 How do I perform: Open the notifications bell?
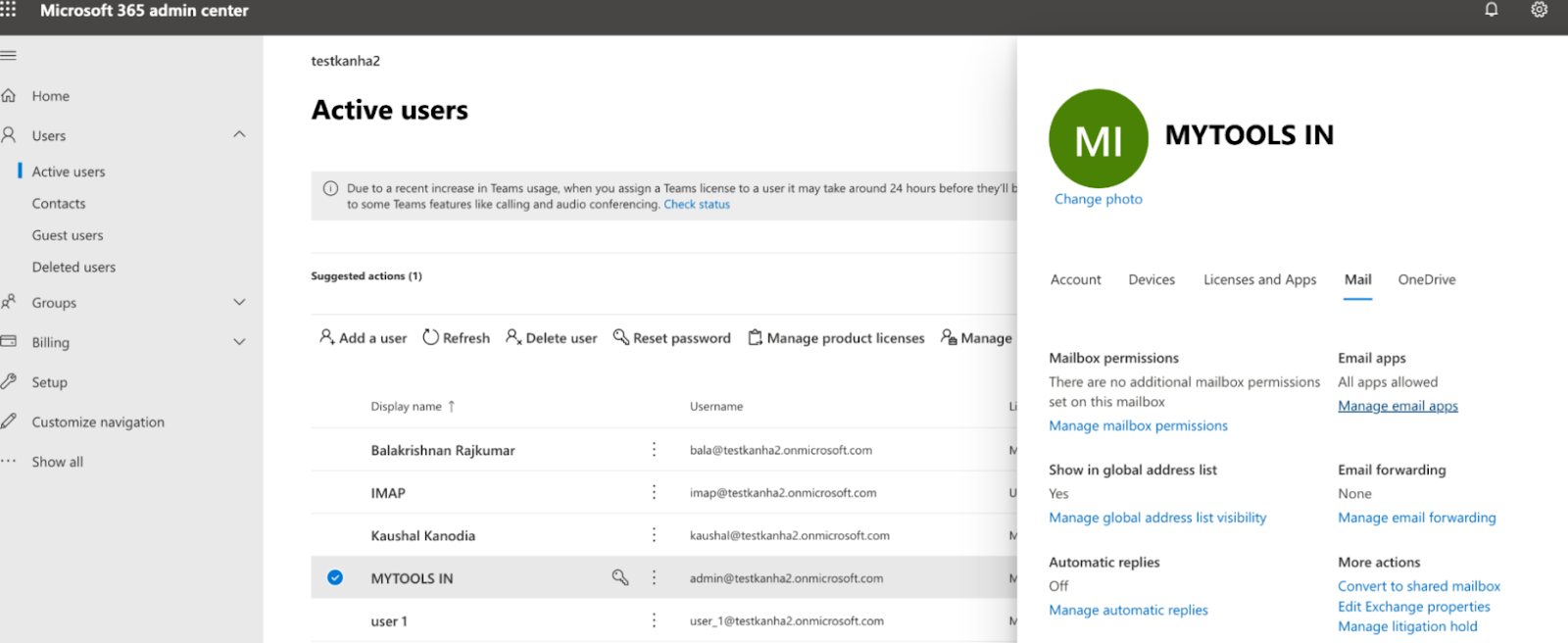[1492, 10]
